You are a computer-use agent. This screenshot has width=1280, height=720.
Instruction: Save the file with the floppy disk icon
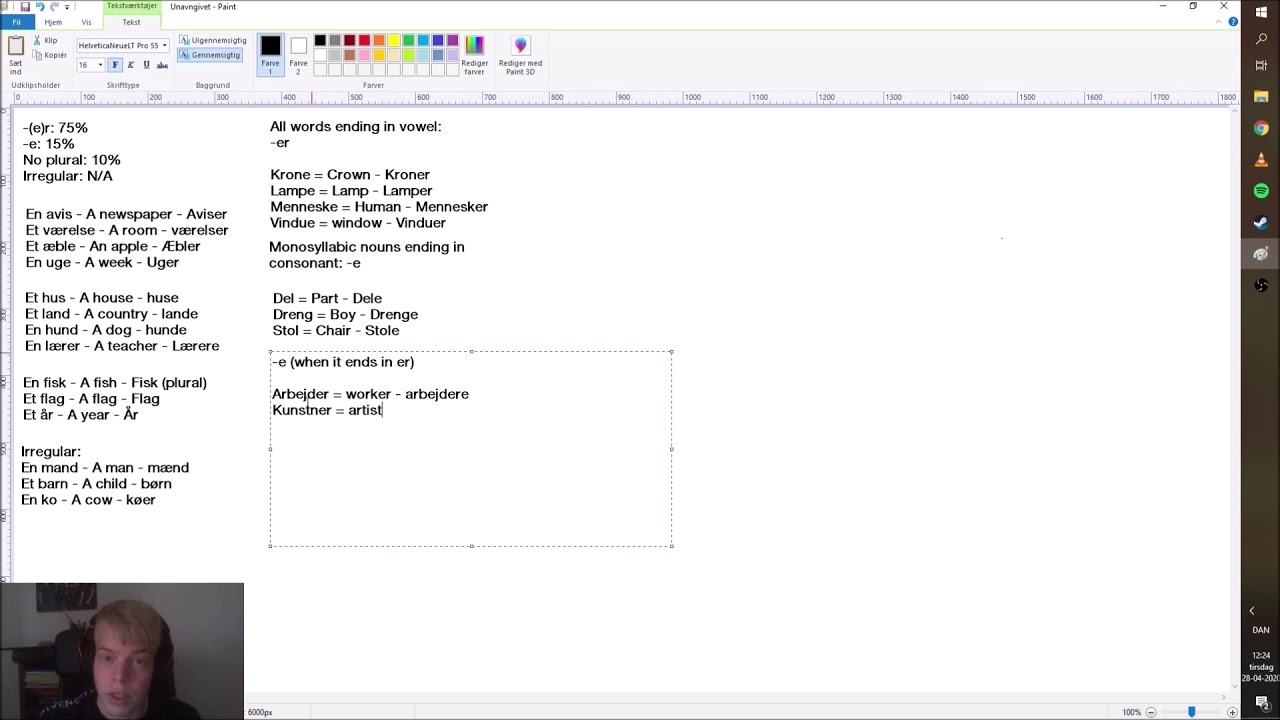click(x=25, y=6)
